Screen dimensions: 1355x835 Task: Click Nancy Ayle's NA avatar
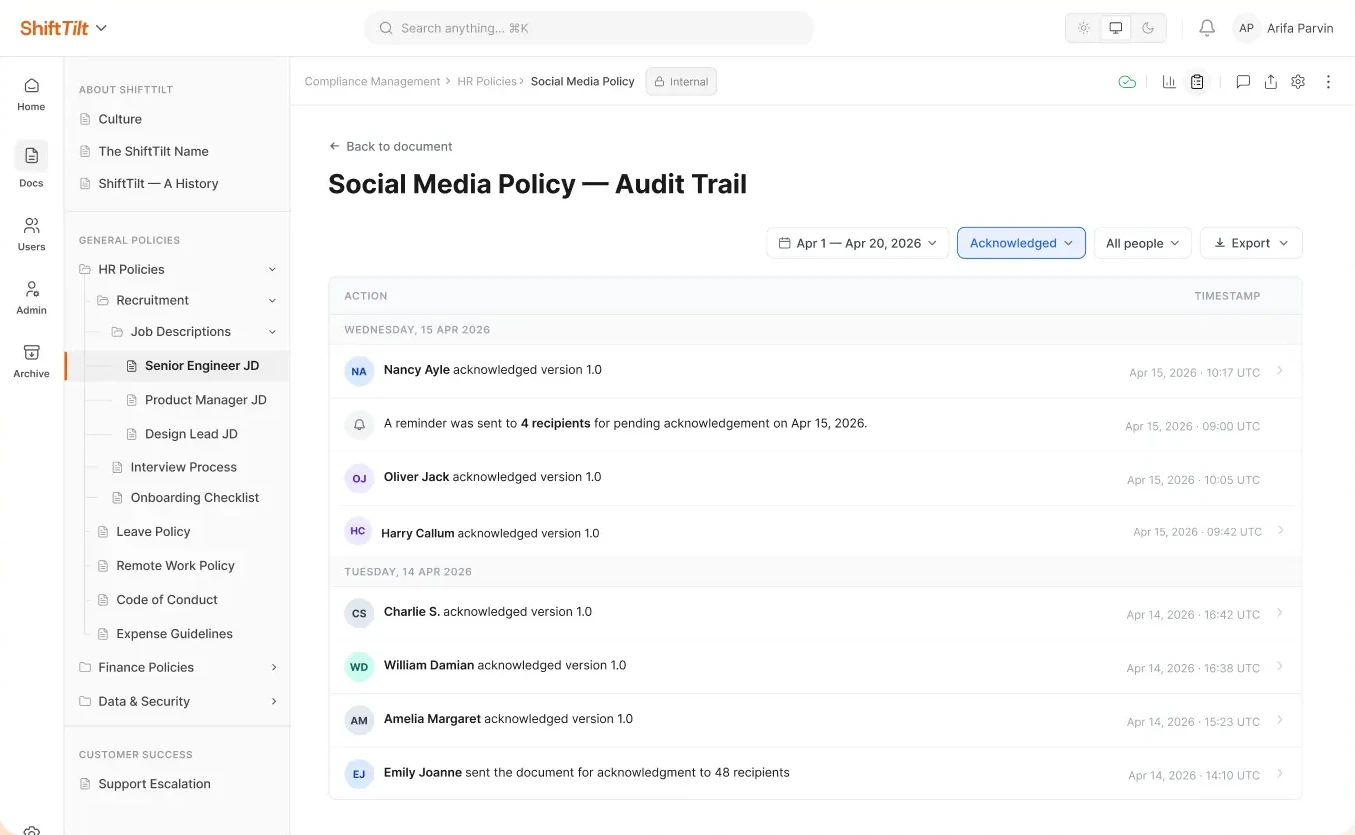[x=359, y=371]
